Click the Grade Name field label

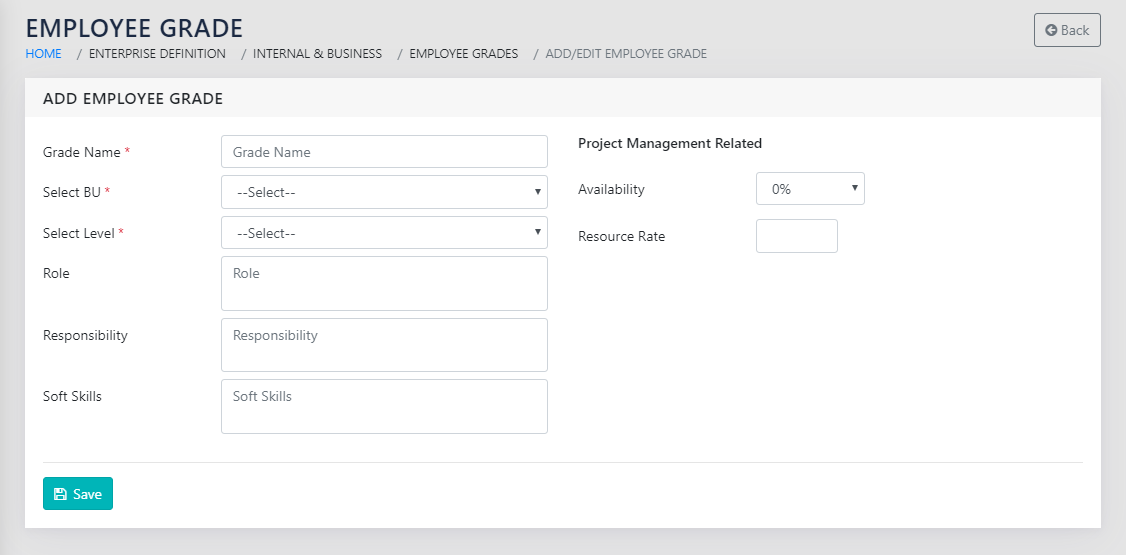(81, 153)
